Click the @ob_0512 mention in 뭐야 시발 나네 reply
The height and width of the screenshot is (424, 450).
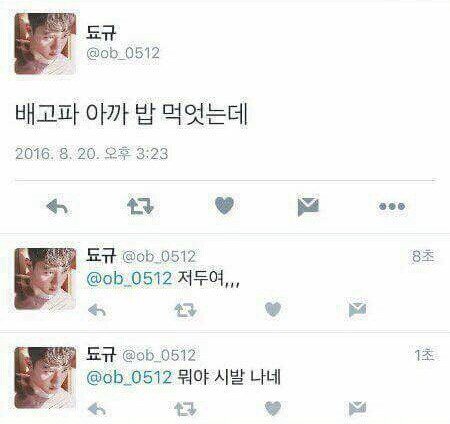click(x=129, y=377)
